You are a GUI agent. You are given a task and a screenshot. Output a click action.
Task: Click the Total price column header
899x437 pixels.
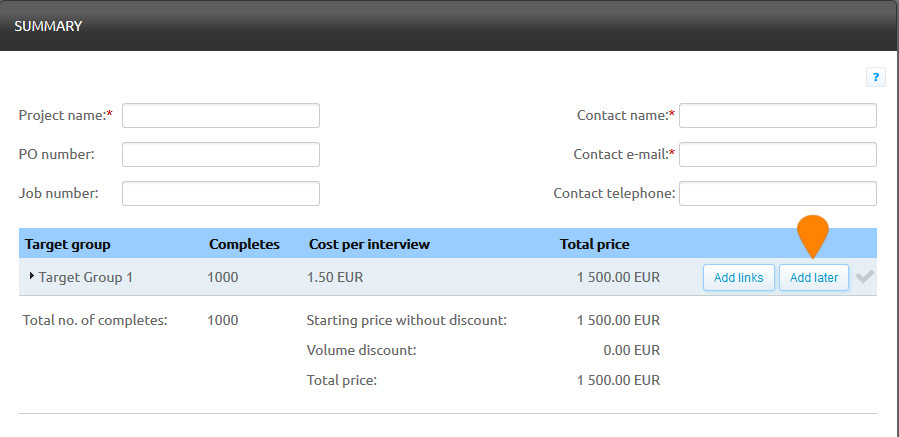click(594, 244)
